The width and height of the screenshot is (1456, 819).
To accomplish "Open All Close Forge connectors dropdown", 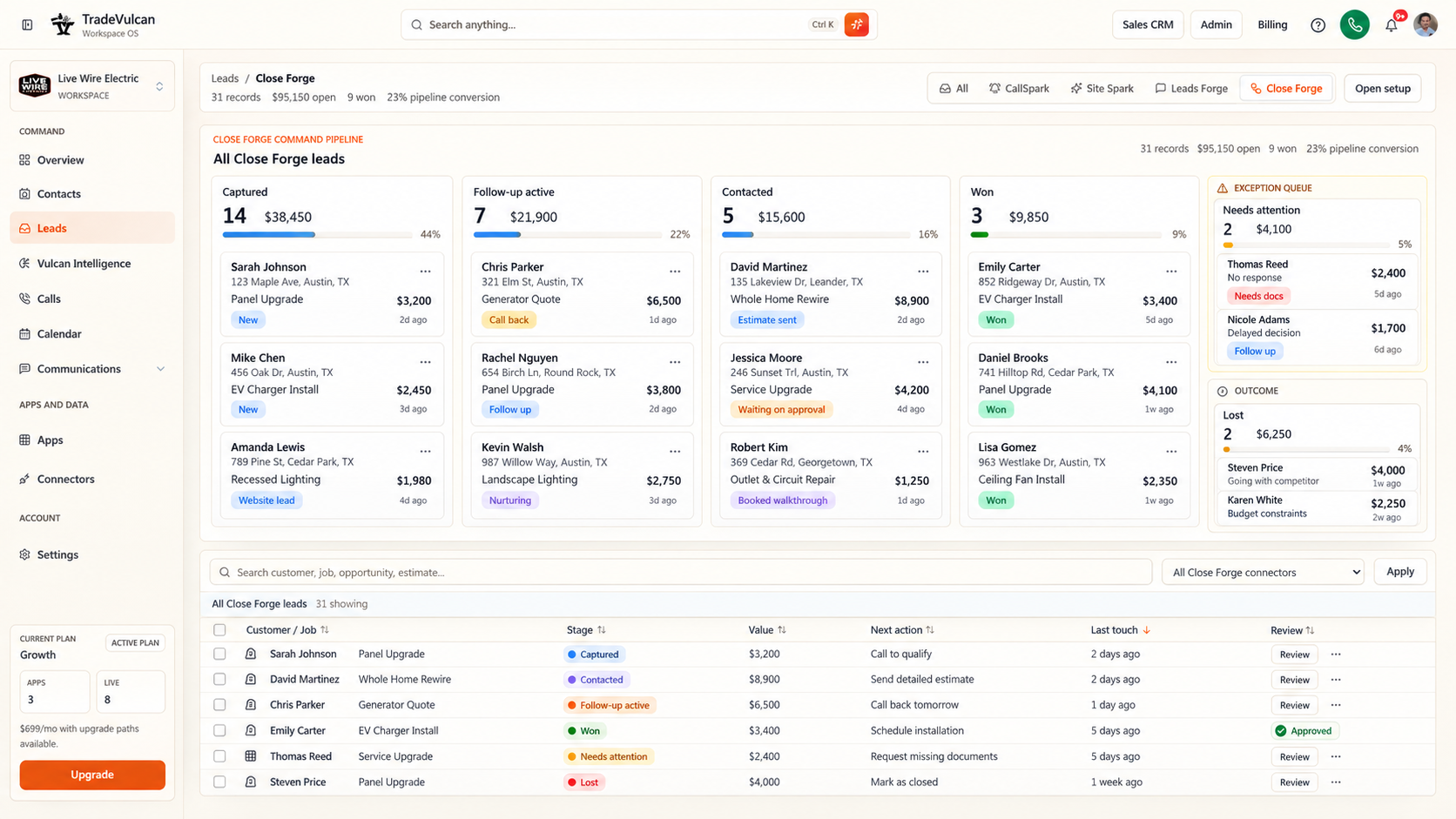I will tap(1263, 573).
